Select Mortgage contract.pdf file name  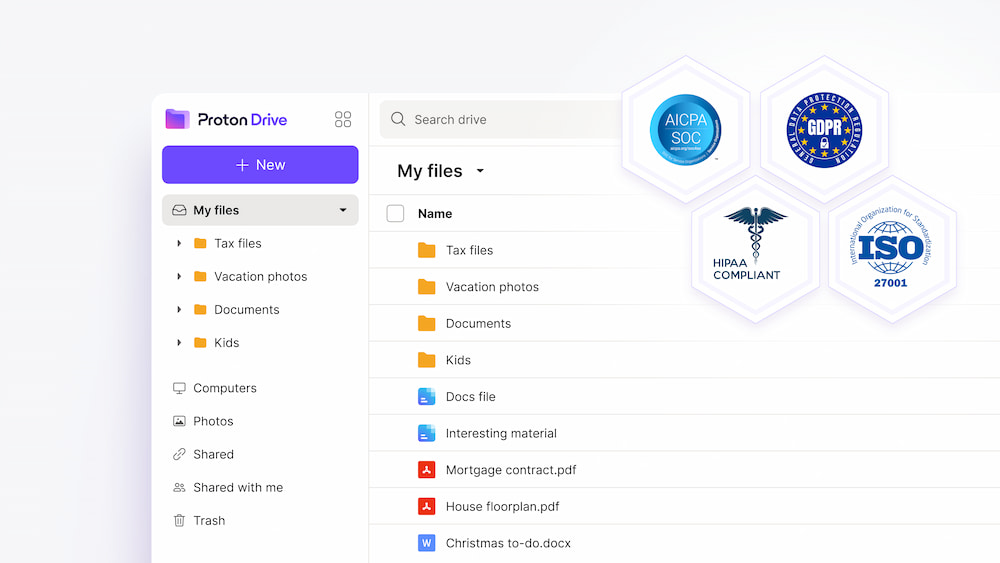[511, 470]
